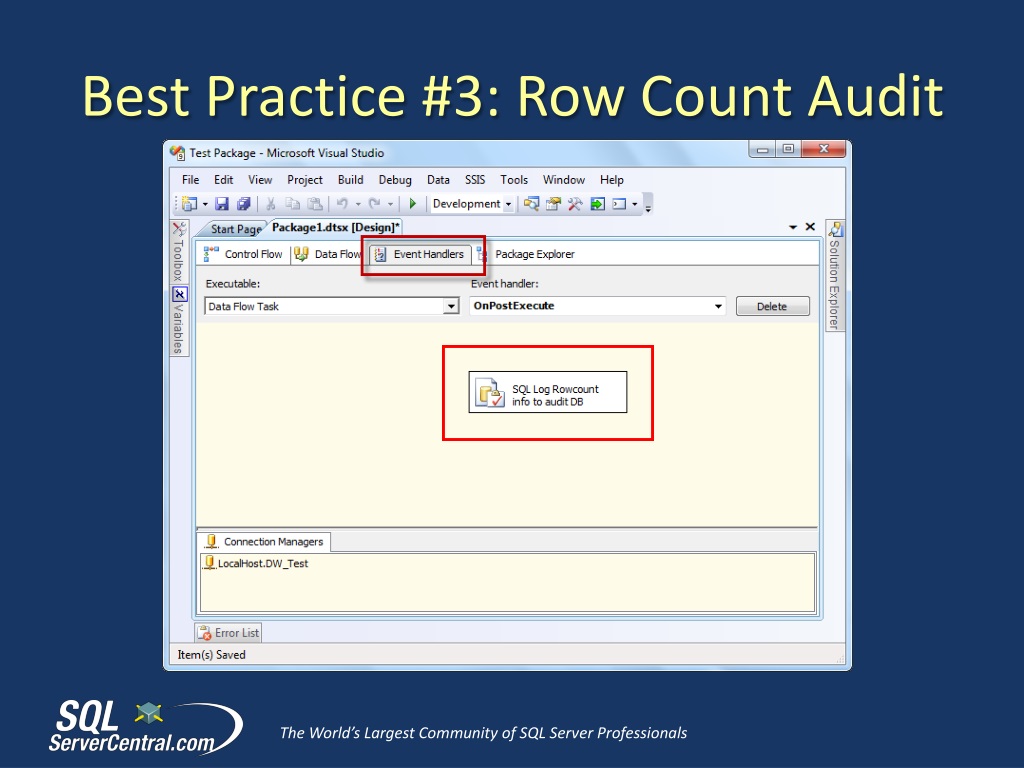This screenshot has height=768, width=1024.
Task: Open the Error List panel tab
Action: [x=229, y=633]
